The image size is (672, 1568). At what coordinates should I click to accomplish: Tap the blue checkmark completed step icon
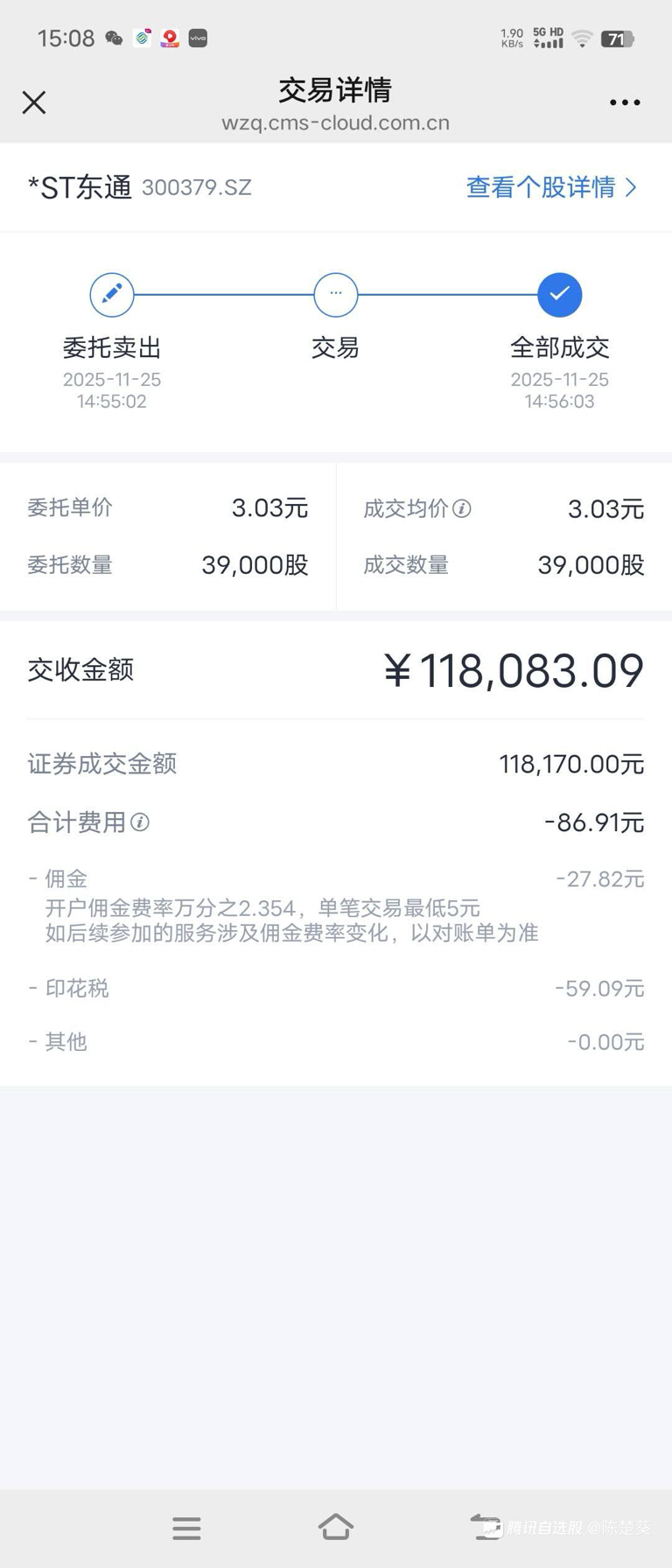(560, 294)
